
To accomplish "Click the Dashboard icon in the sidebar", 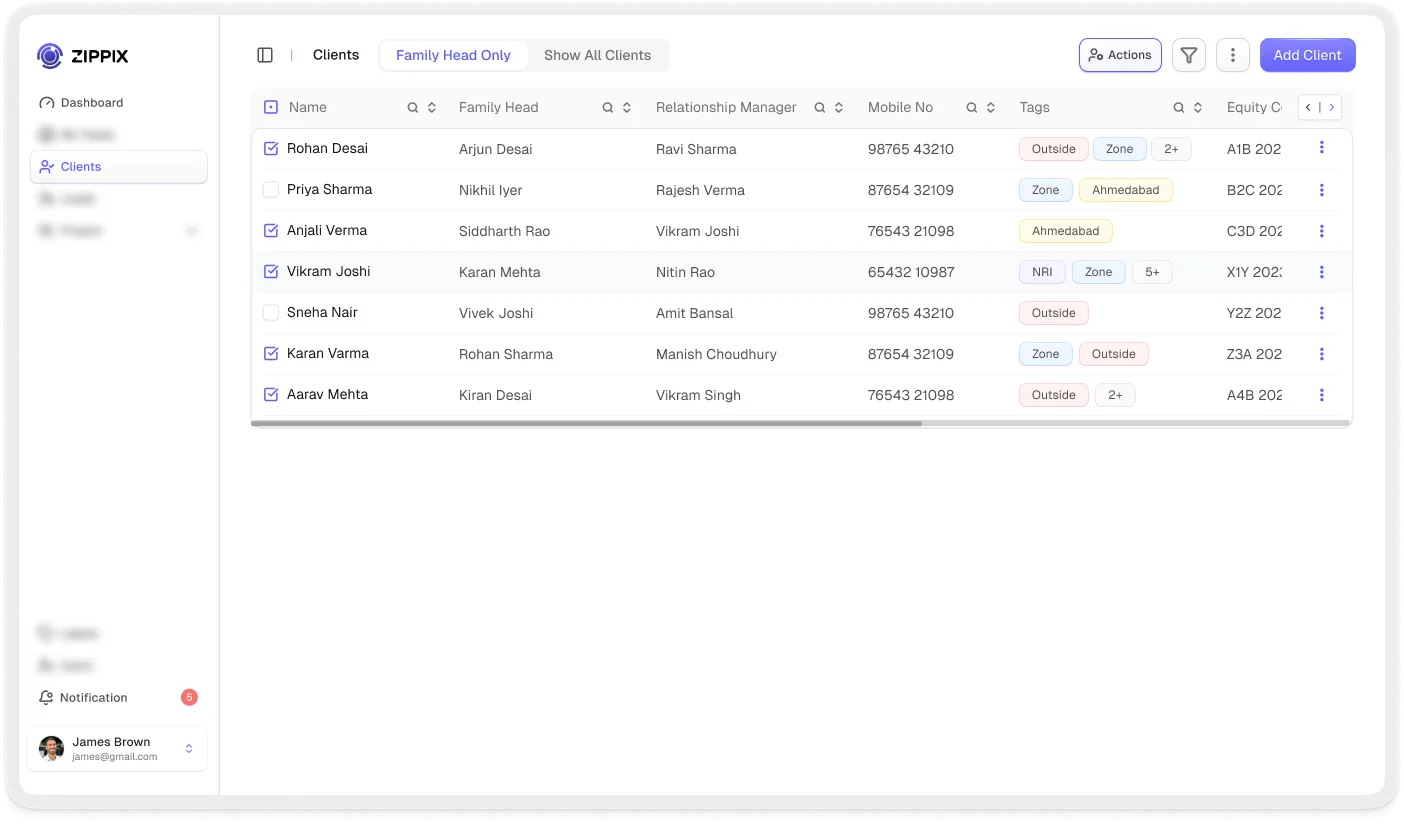I will click(47, 102).
